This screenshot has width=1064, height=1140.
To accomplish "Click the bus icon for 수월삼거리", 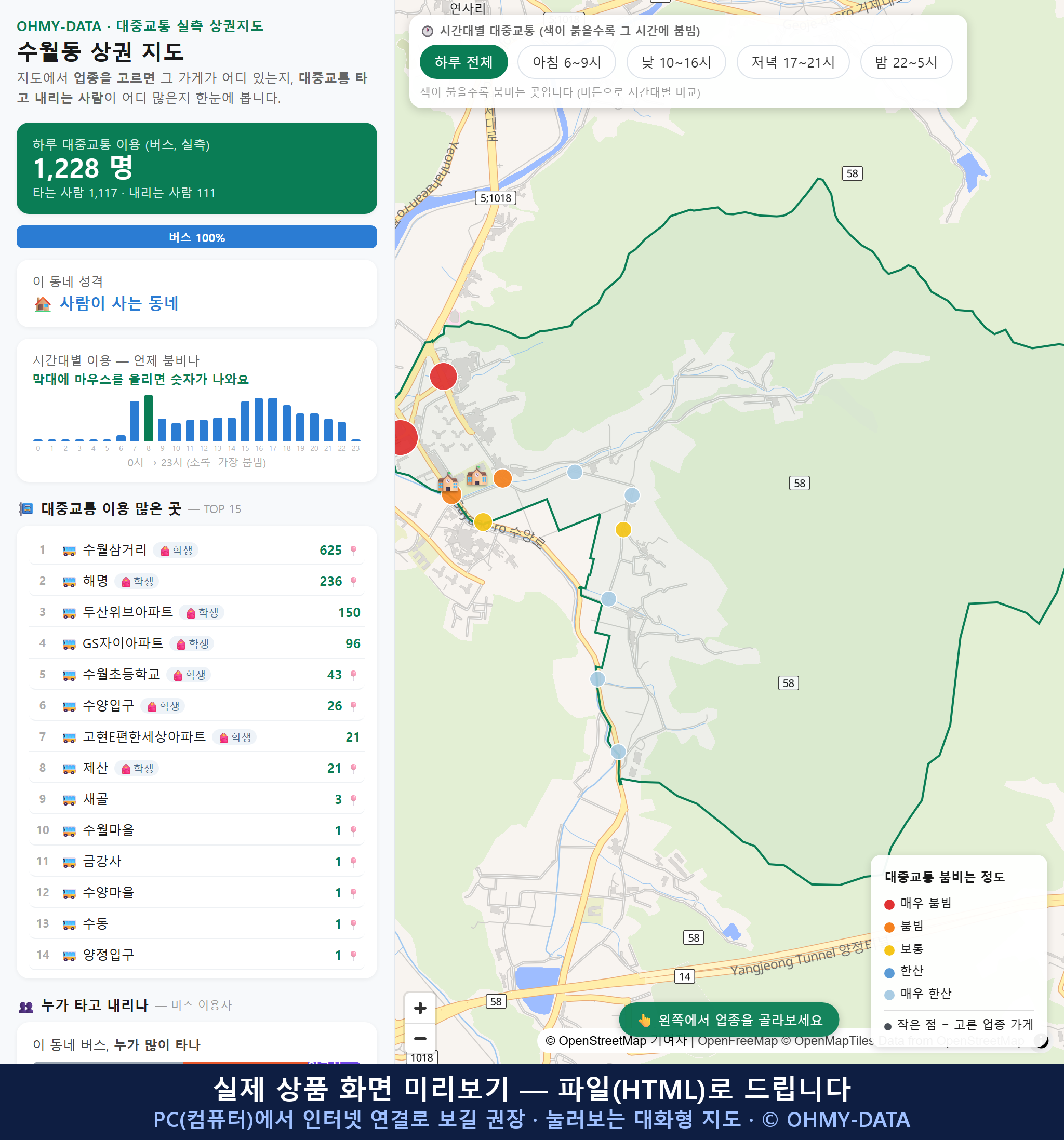I will click(69, 551).
